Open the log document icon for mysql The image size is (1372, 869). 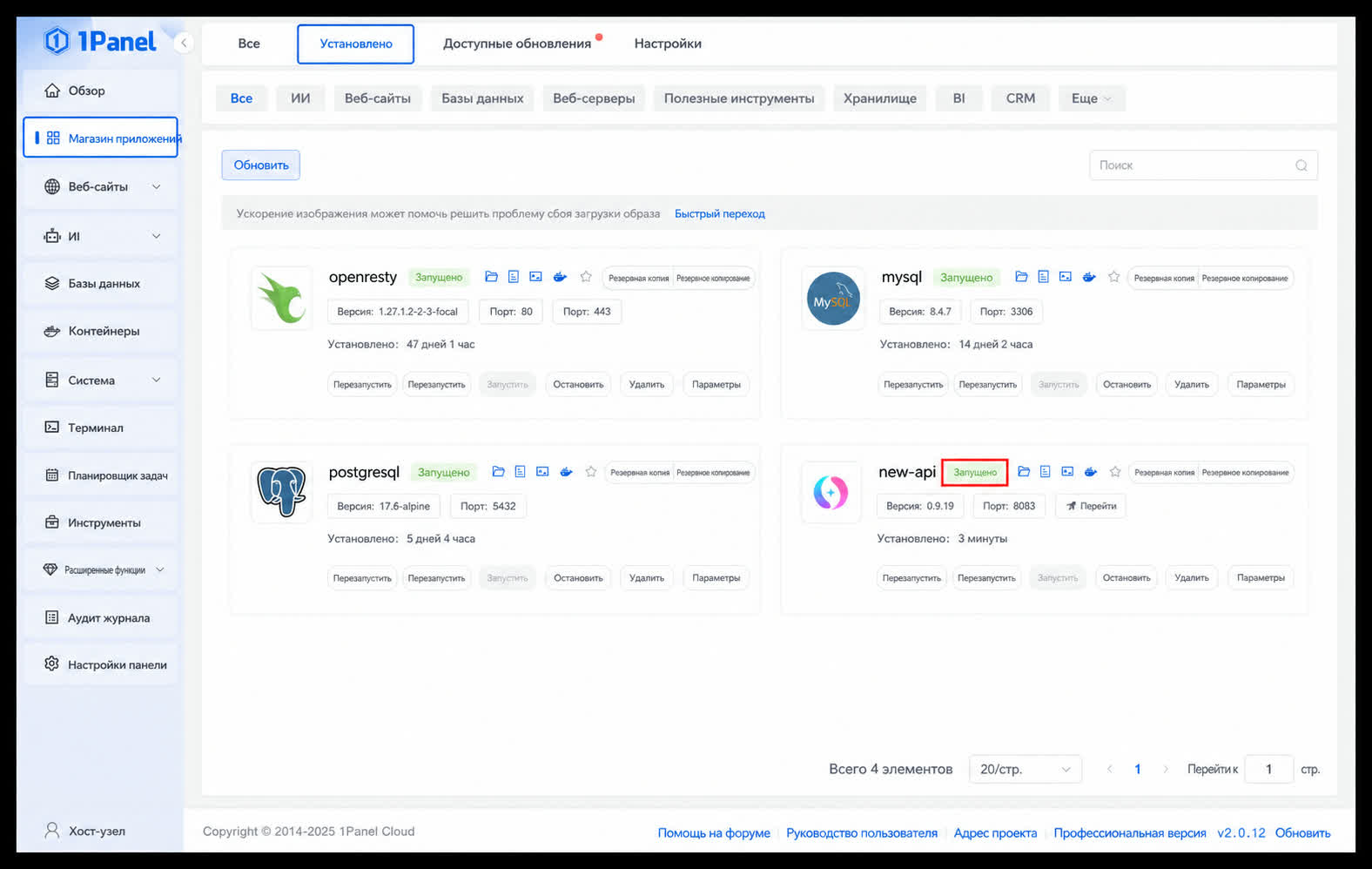[x=1043, y=277]
